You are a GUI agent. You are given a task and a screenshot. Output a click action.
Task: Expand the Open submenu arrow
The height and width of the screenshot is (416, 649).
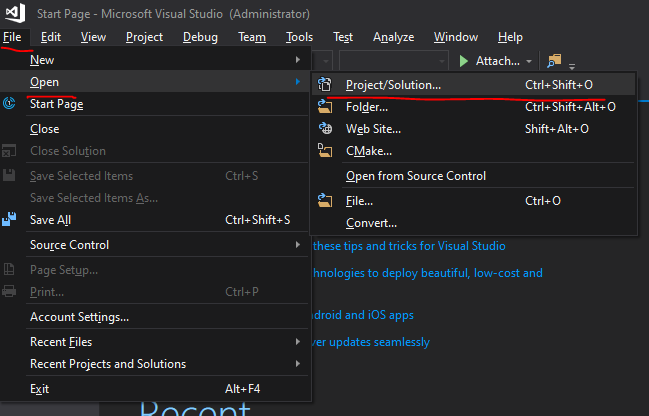298,82
